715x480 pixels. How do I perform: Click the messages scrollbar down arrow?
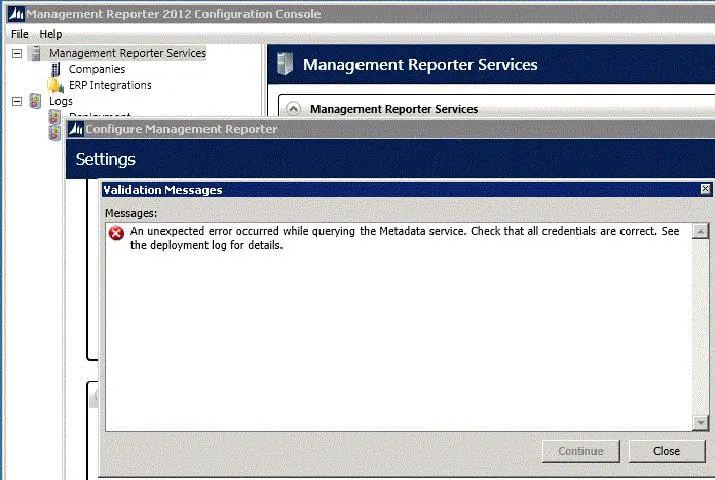pos(700,423)
